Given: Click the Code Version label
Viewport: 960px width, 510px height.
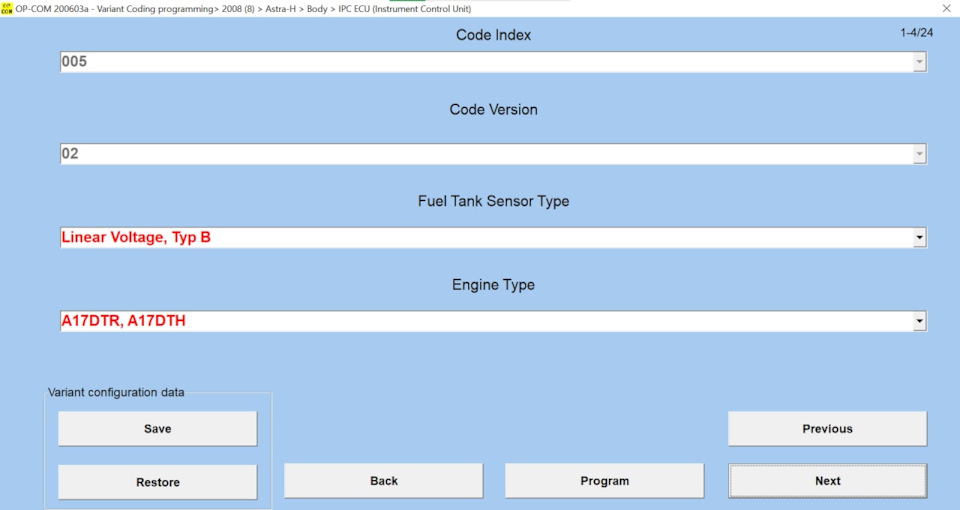Looking at the screenshot, I should [493, 110].
